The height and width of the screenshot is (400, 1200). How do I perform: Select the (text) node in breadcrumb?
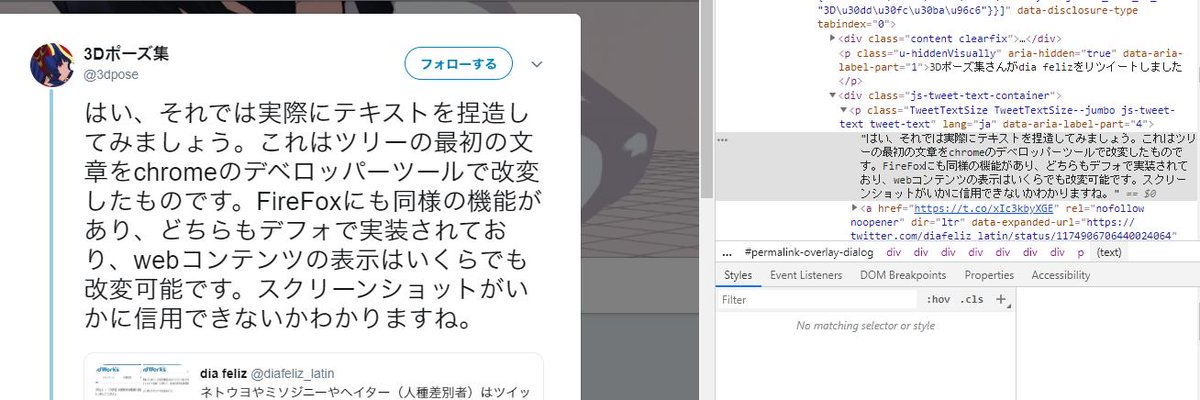[x=1109, y=253]
